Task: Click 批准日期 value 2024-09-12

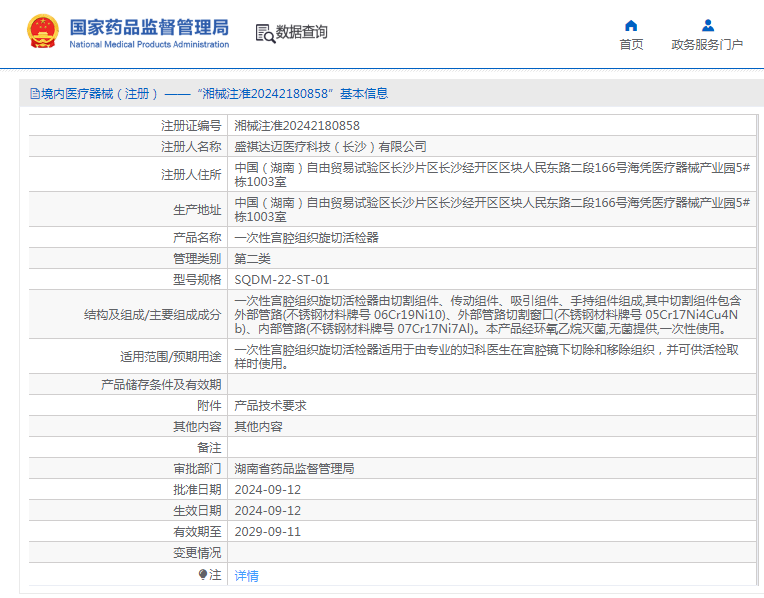Action: point(267,489)
